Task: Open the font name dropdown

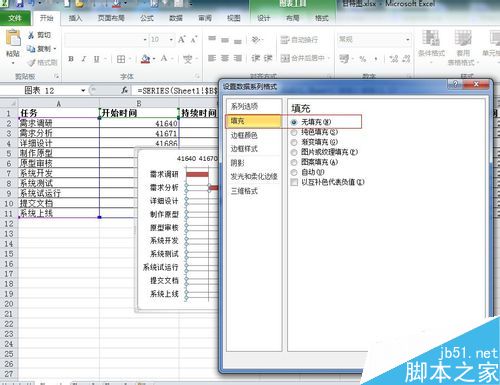Action: pyautogui.click(x=145, y=40)
